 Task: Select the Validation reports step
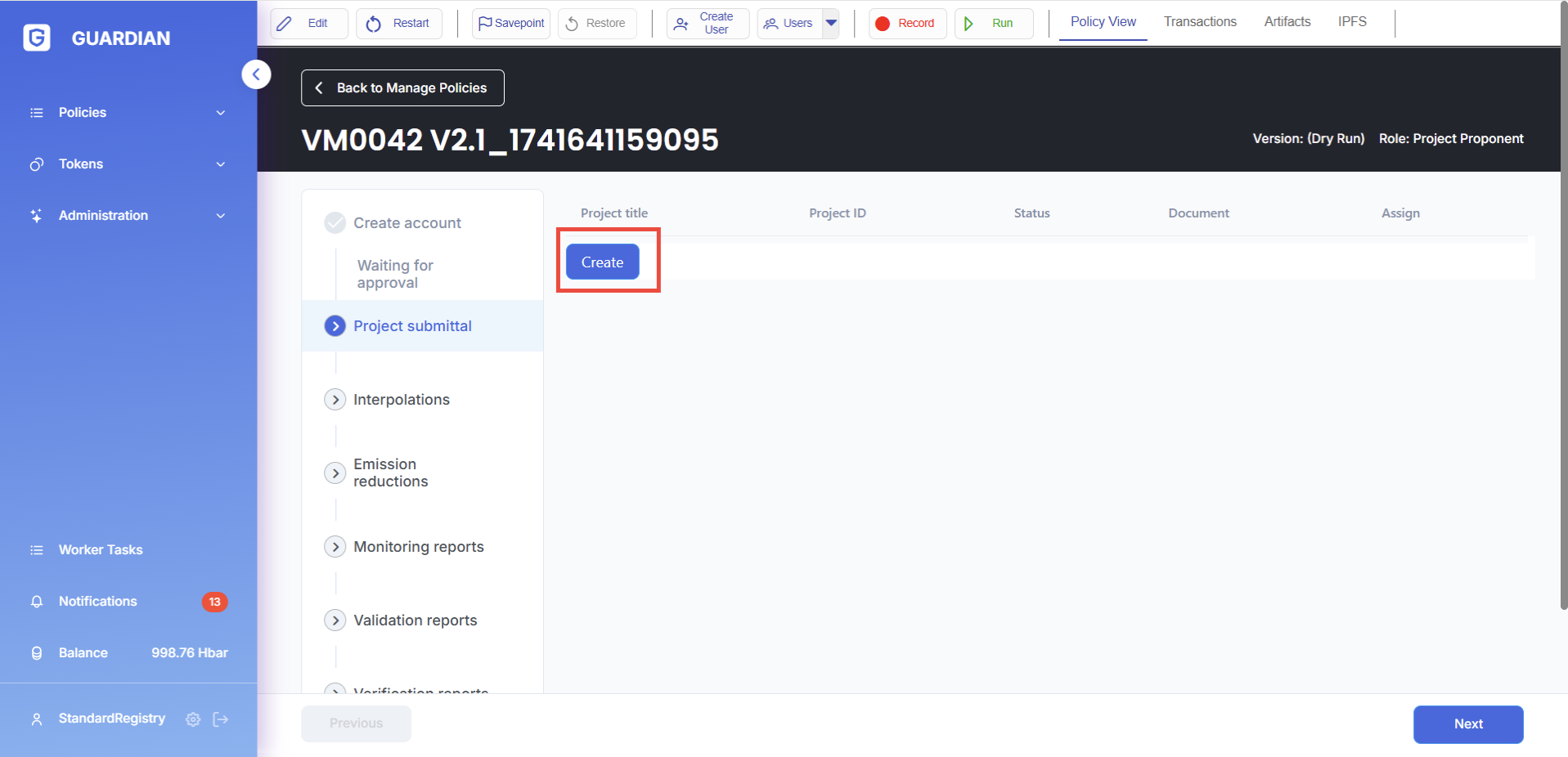pyautogui.click(x=416, y=620)
